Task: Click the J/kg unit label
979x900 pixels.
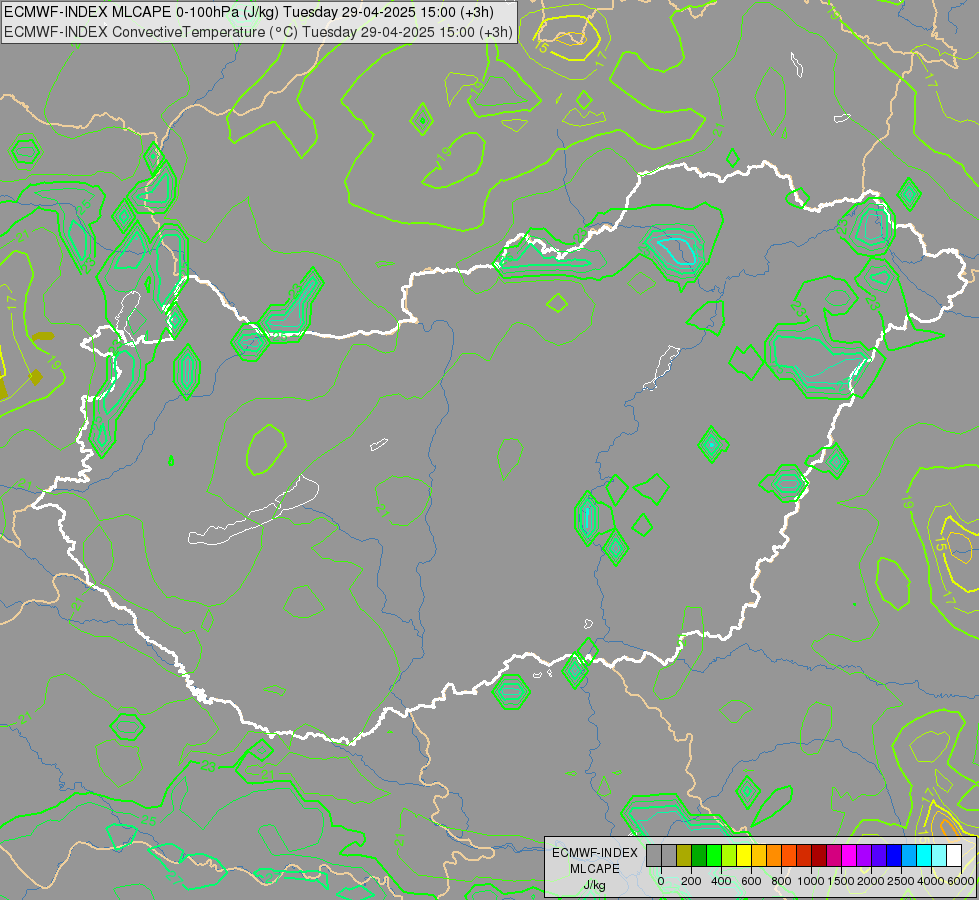Action: 594,885
